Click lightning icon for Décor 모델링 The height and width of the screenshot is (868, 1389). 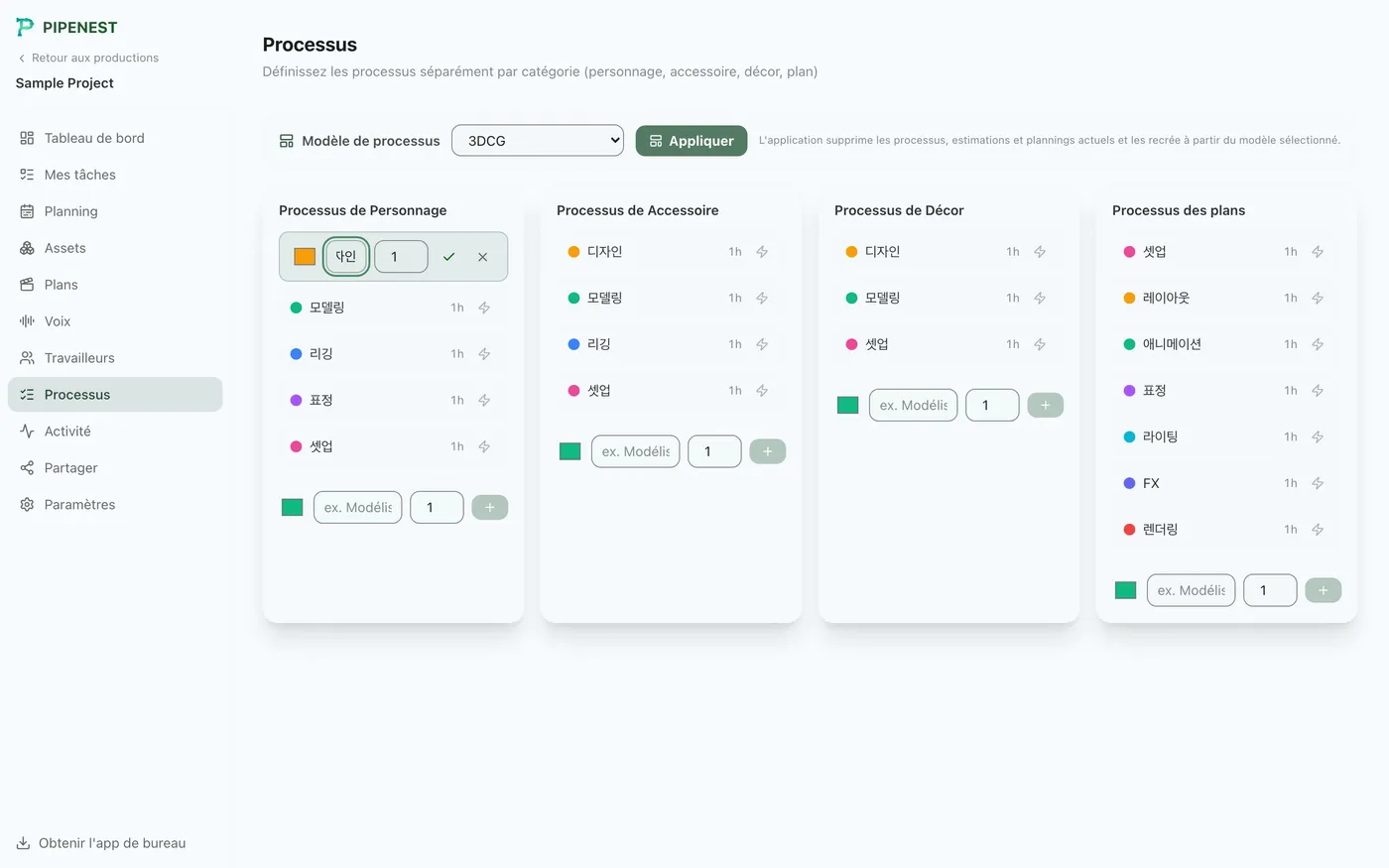pyautogui.click(x=1040, y=298)
